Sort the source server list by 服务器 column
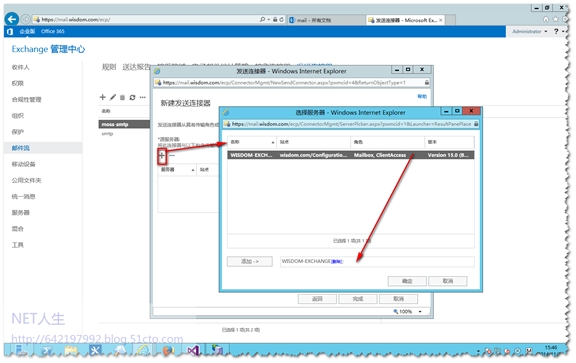The image size is (576, 363). [x=177, y=169]
